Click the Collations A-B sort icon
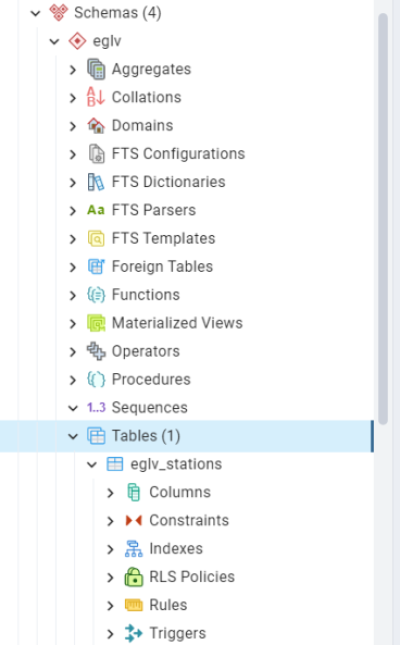The image size is (400, 645). pos(96,97)
